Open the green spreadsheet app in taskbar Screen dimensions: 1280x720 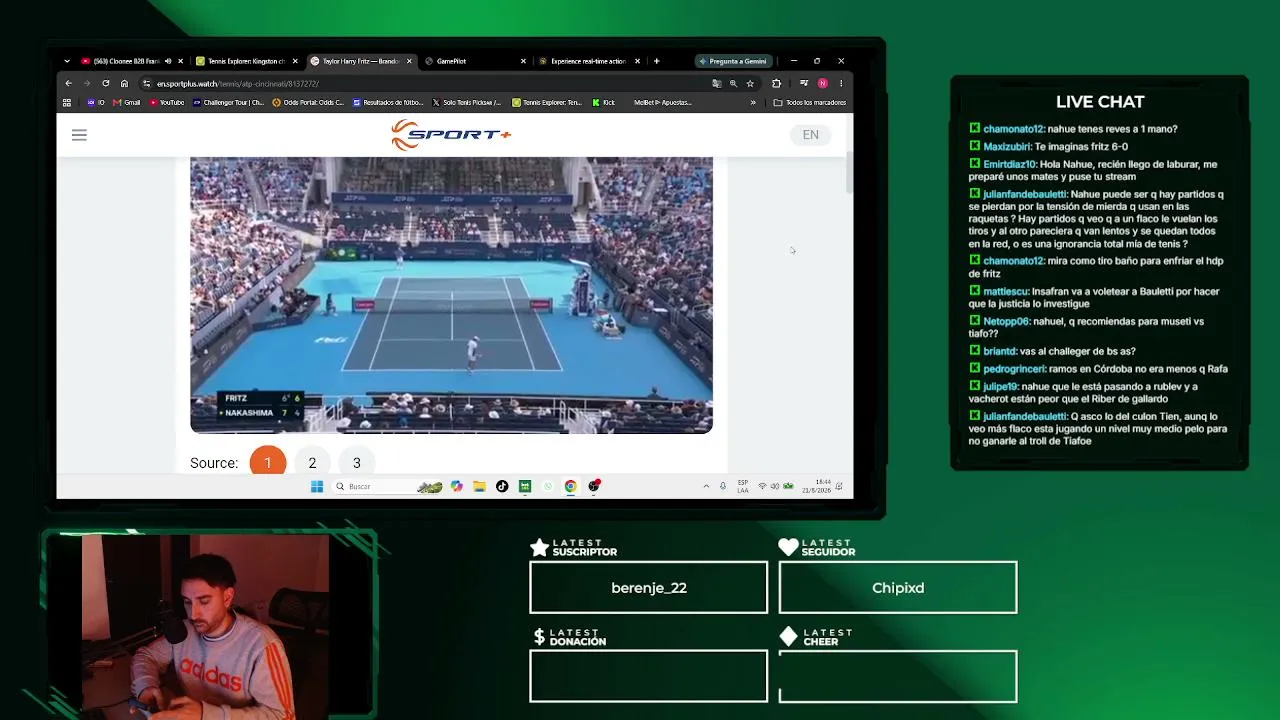point(524,486)
